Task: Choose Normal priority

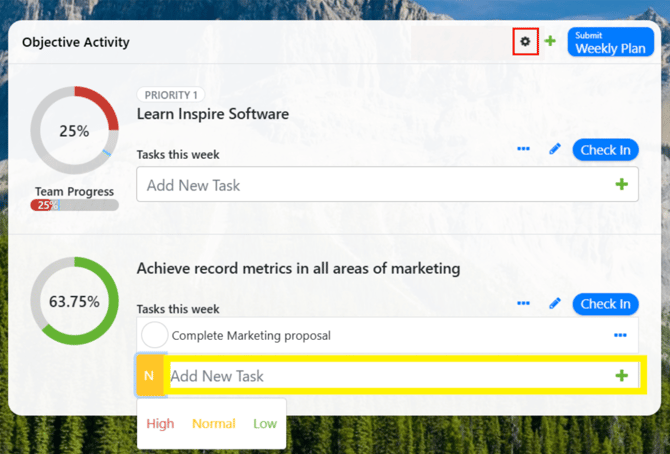Action: coord(214,424)
